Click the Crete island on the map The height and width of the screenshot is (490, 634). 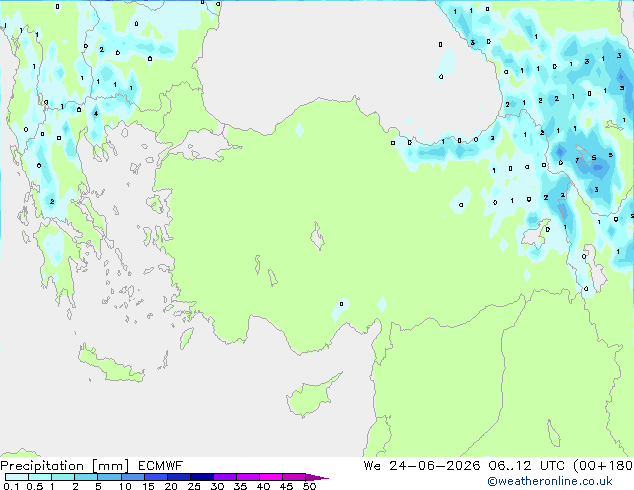point(111,365)
